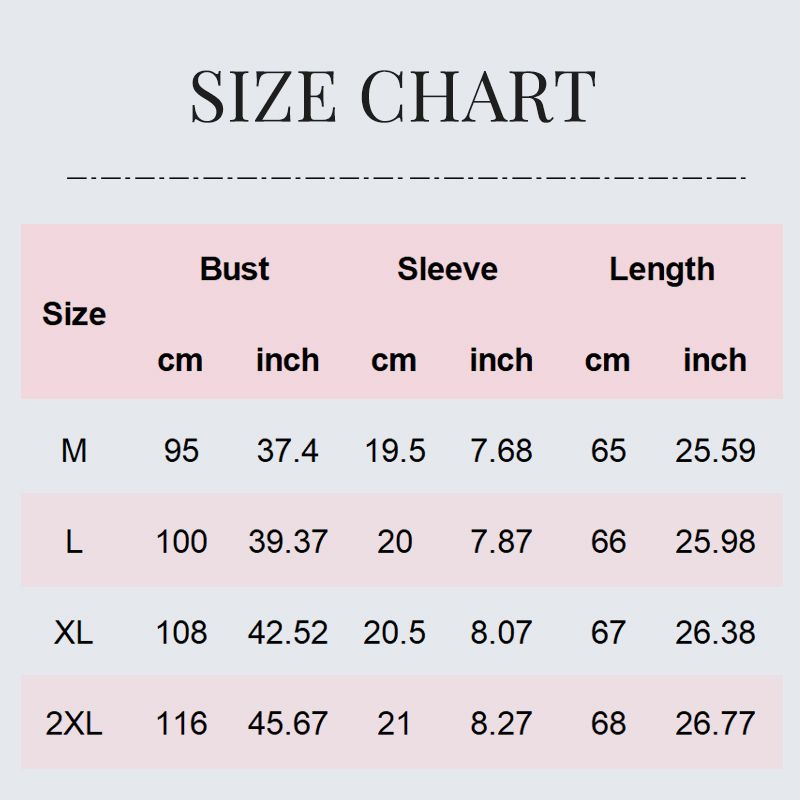Click the 37.4 inch bust value
The width and height of the screenshot is (800, 800).
point(287,451)
